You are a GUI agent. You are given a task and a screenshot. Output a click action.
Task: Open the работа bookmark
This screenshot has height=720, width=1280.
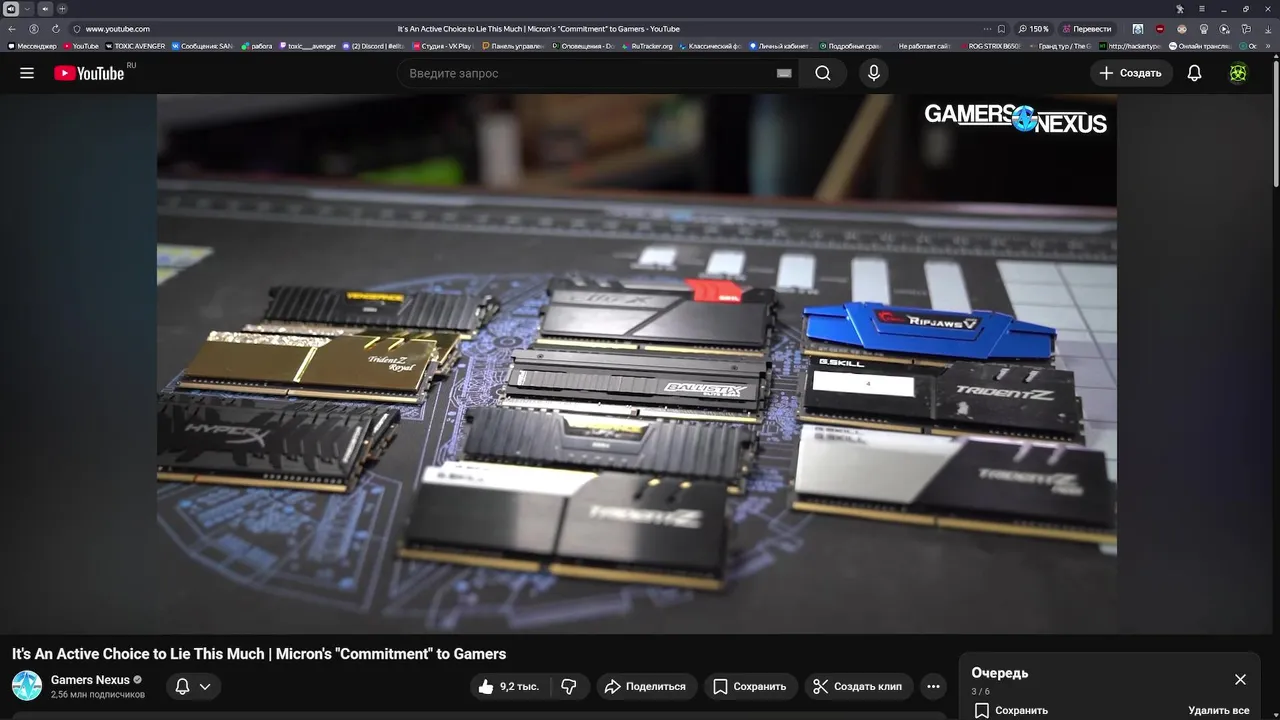pyautogui.click(x=257, y=46)
